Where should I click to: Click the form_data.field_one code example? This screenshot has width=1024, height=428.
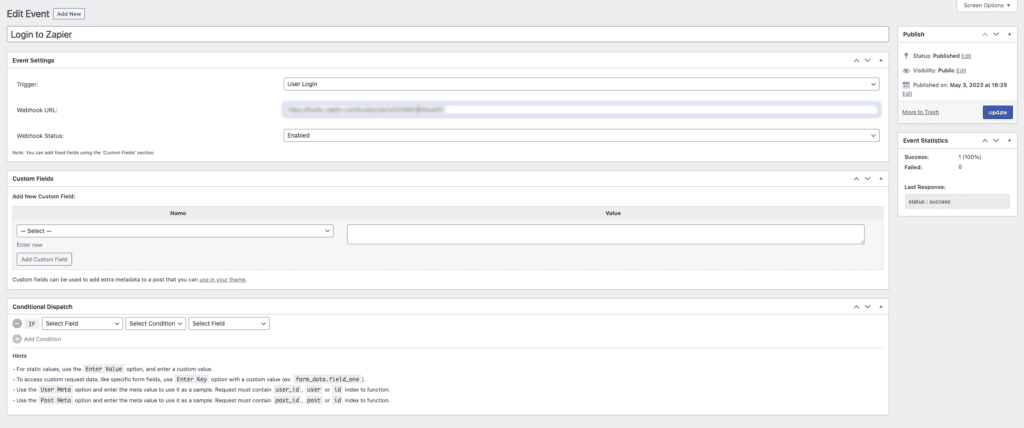pyautogui.click(x=328, y=379)
